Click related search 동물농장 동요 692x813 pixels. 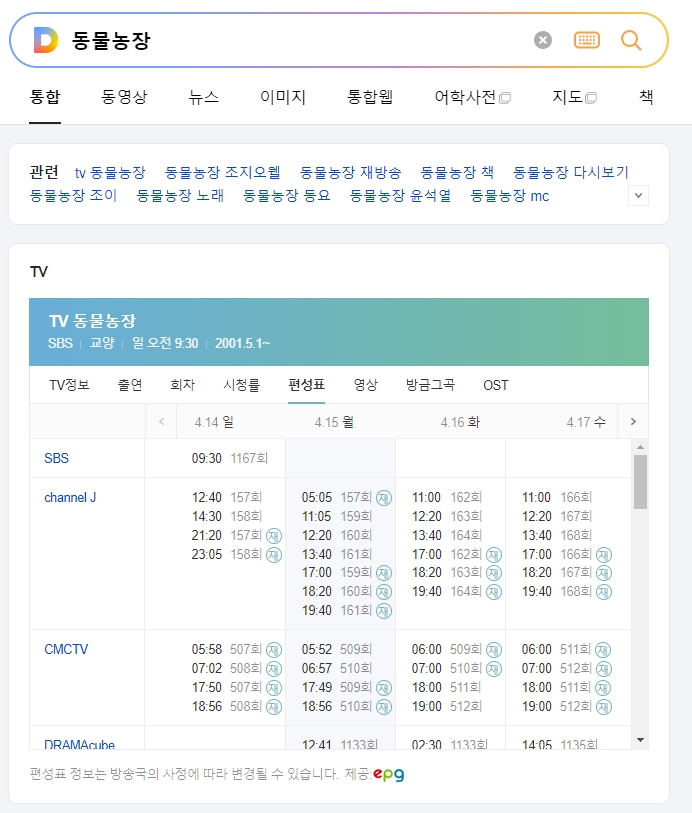(x=287, y=196)
